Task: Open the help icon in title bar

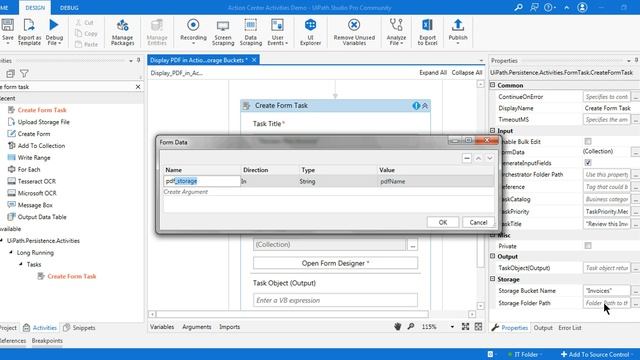Action: [x=548, y=7]
